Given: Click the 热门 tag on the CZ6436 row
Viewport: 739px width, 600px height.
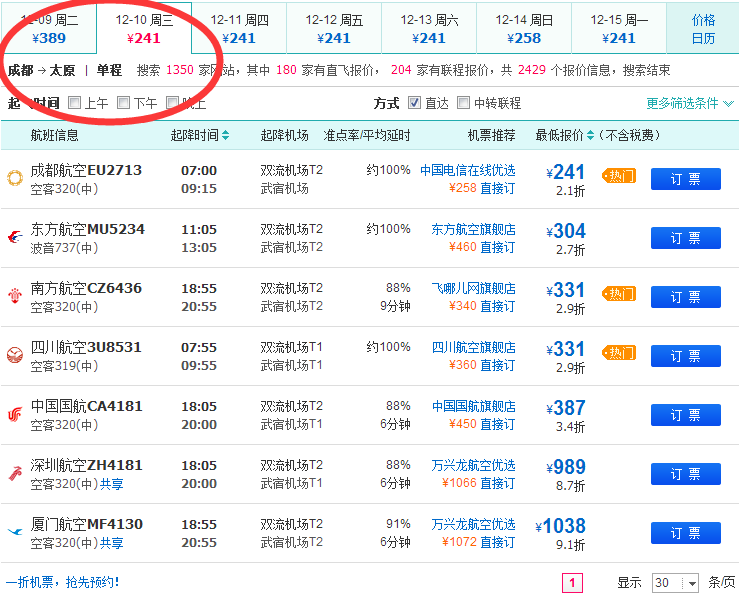Looking at the screenshot, I should click(x=619, y=294).
